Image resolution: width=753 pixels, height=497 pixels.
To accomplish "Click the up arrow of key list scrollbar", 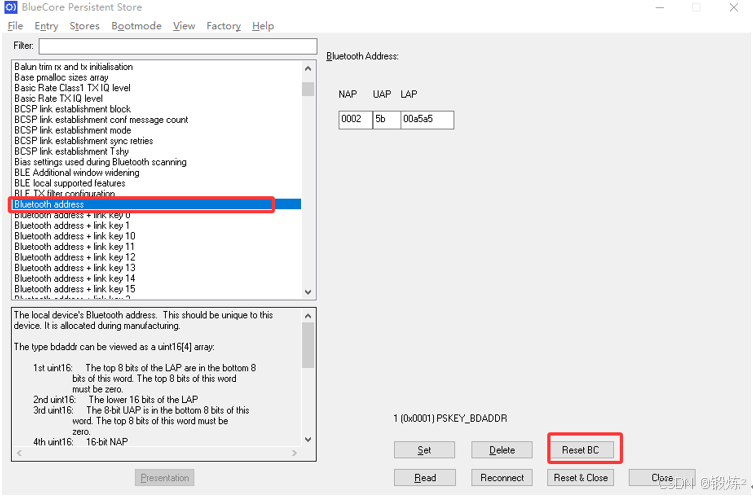I will pyautogui.click(x=308, y=69).
